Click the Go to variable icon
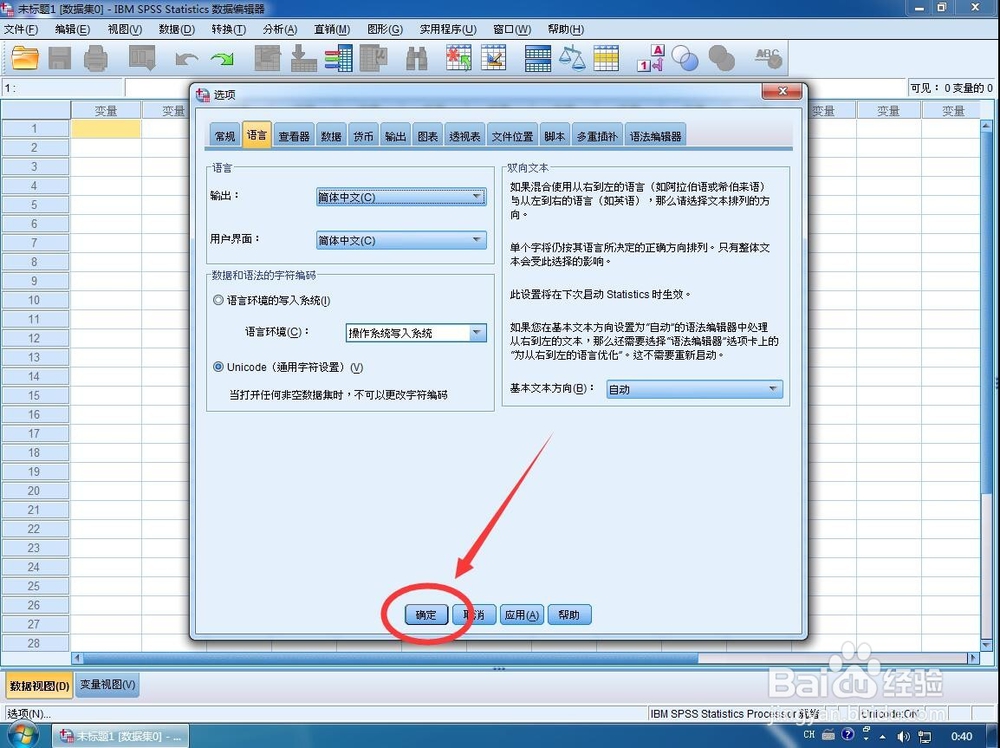 304,58
